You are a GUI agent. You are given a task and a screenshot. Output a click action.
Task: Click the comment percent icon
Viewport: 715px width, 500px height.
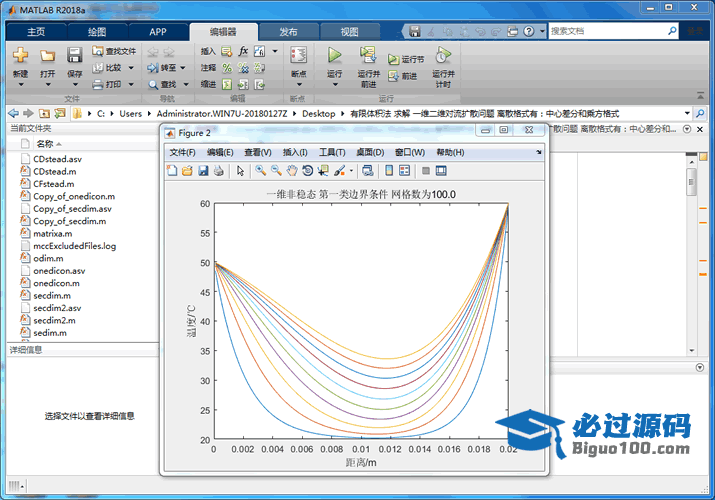(x=227, y=68)
